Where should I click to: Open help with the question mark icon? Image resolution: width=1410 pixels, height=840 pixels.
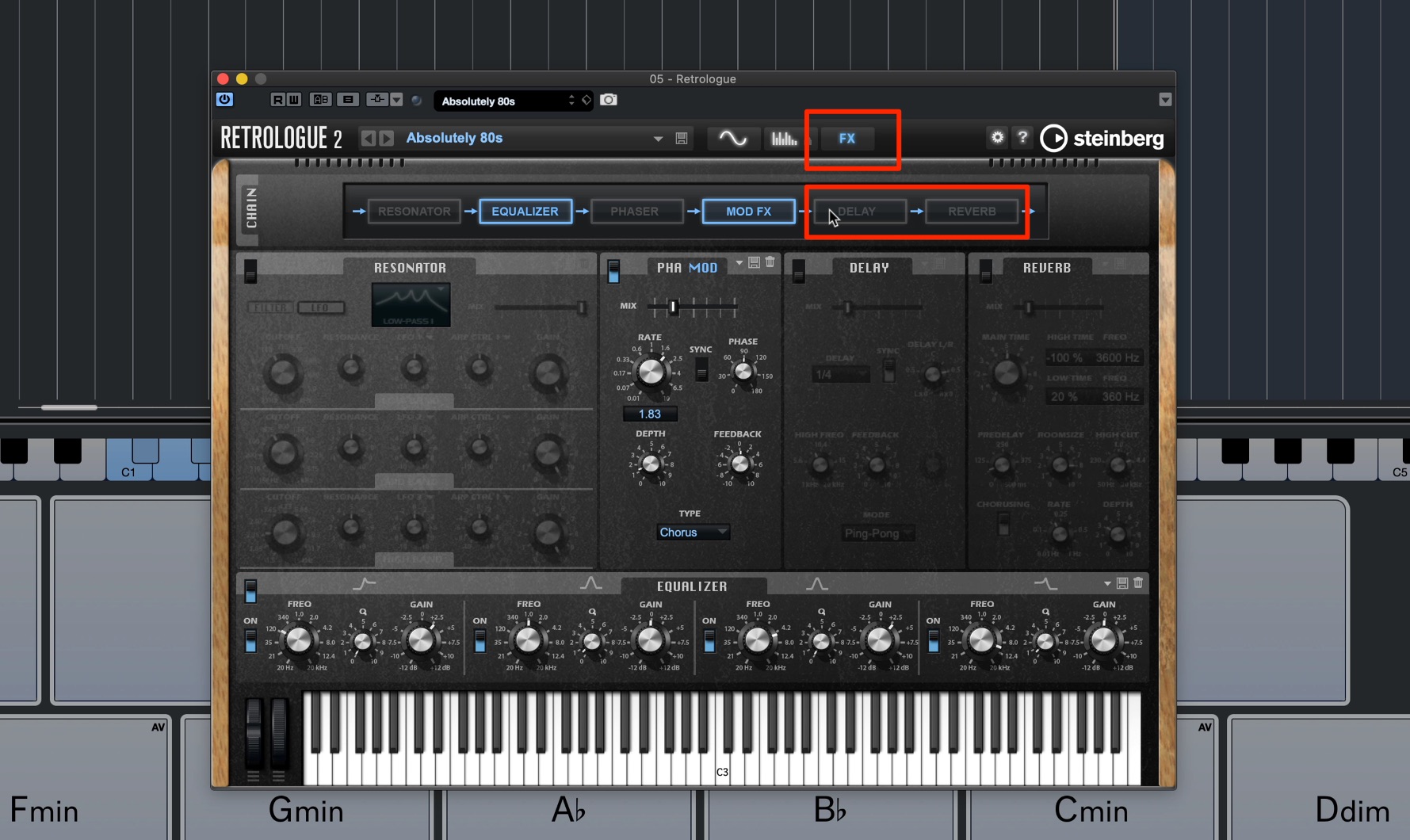(1022, 137)
